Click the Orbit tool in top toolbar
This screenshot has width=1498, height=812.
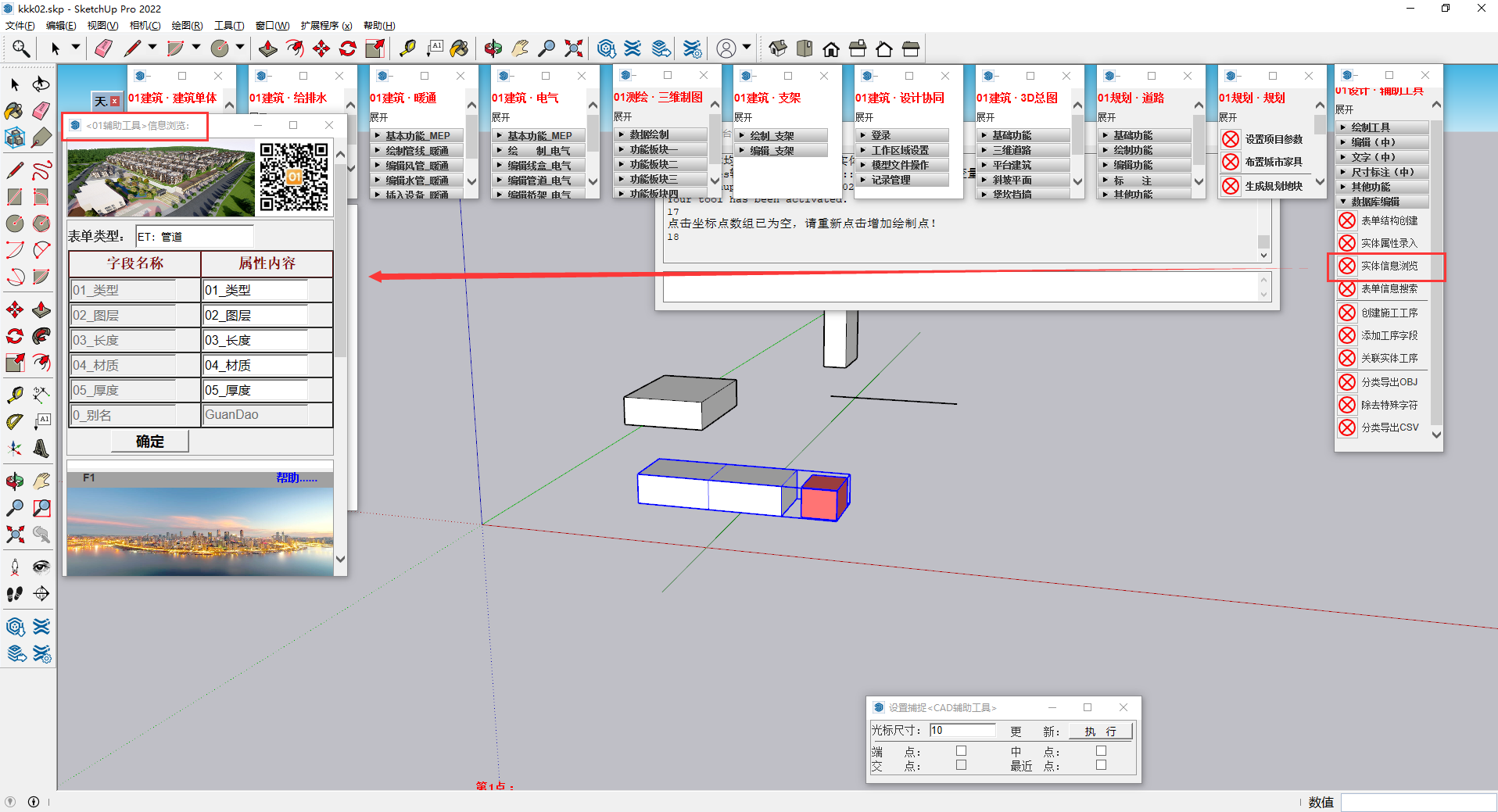click(493, 48)
